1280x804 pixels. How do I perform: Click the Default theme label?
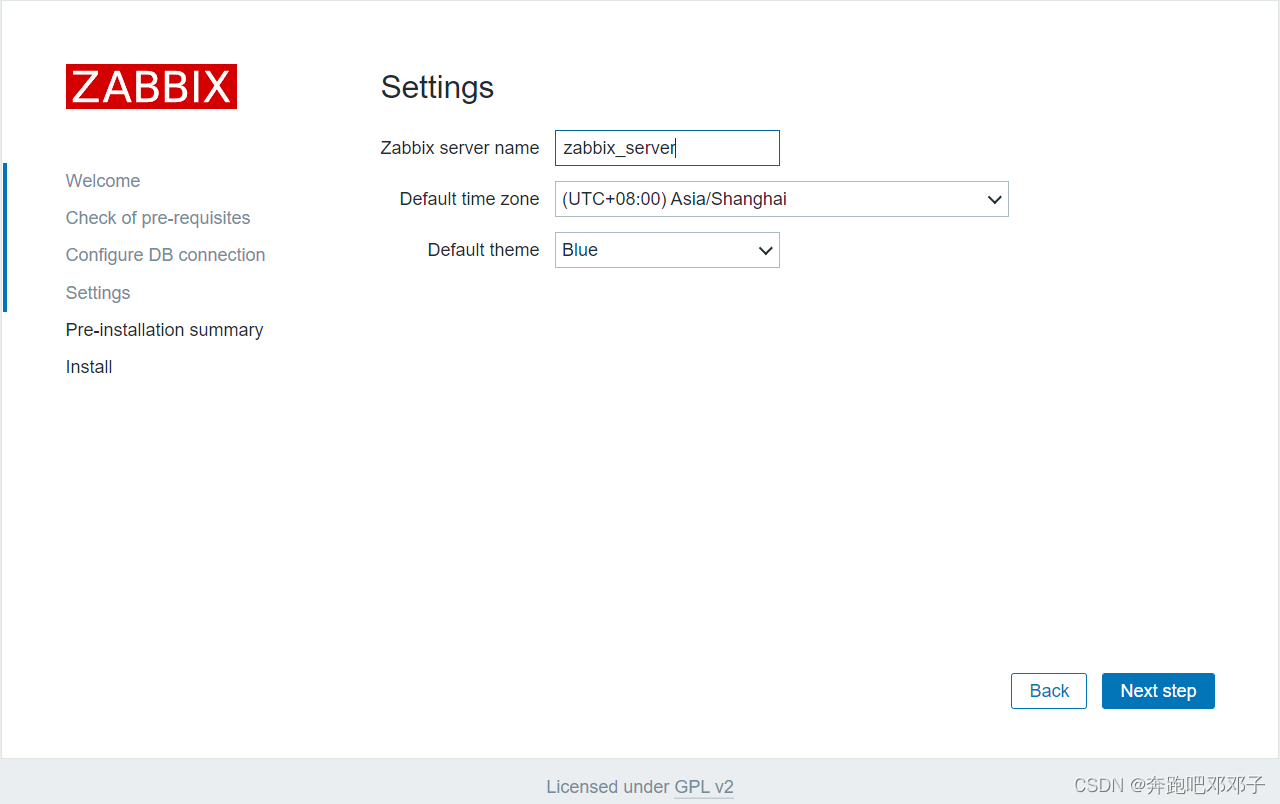pyautogui.click(x=483, y=250)
